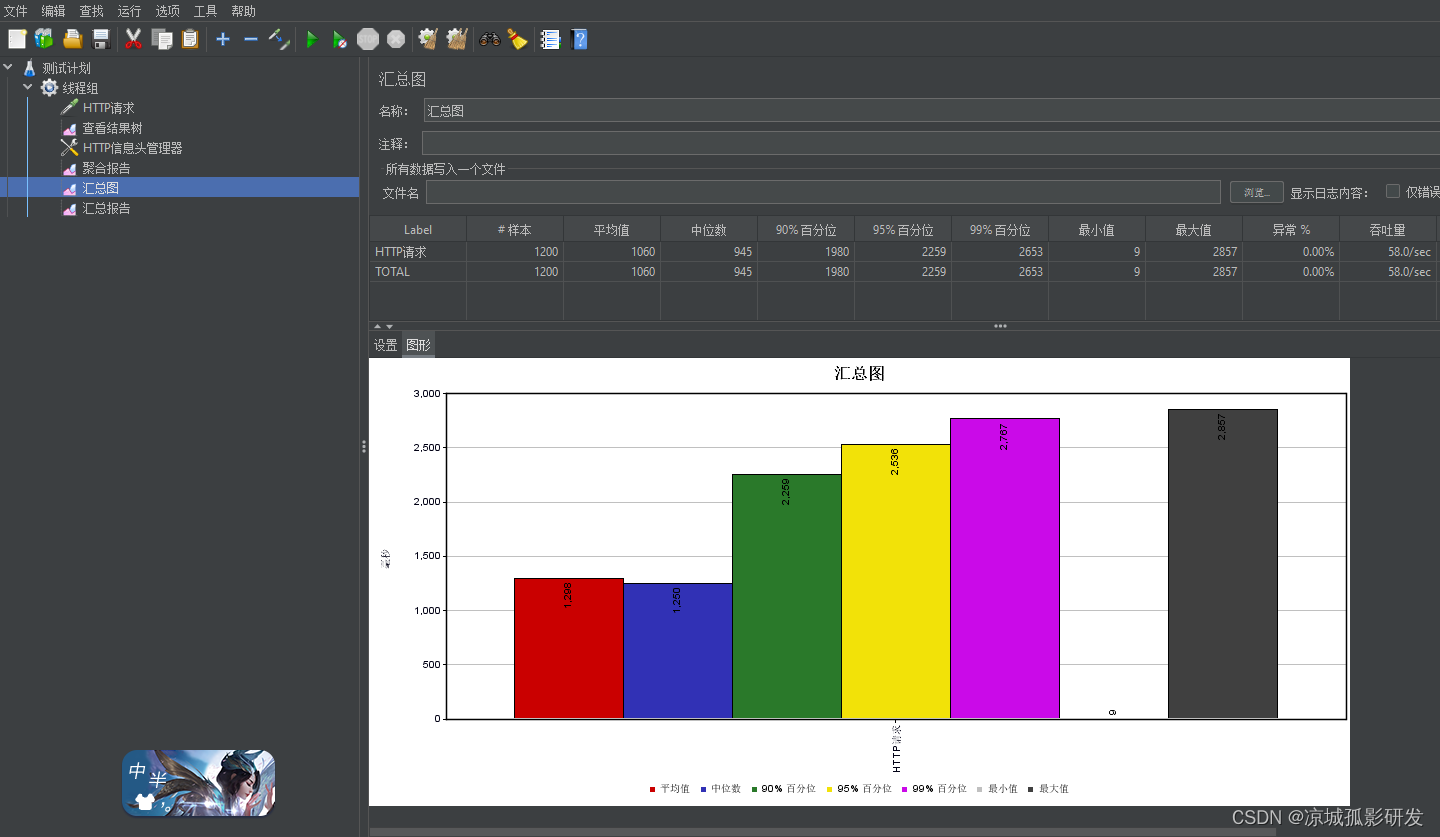The width and height of the screenshot is (1440, 837).
Task: Save the test plan with floppy icon
Action: 101,39
